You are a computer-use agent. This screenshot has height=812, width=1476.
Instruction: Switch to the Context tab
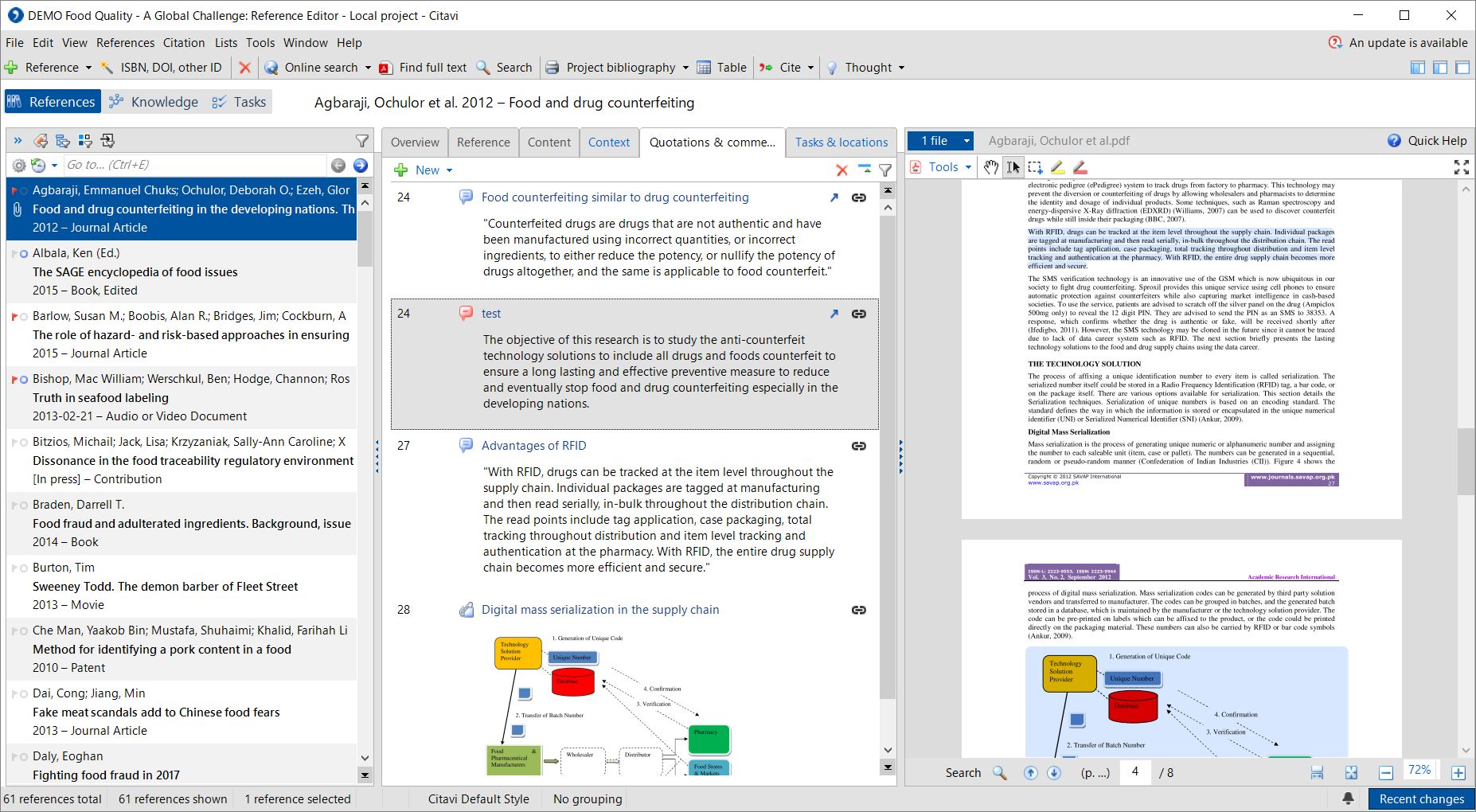(x=609, y=142)
